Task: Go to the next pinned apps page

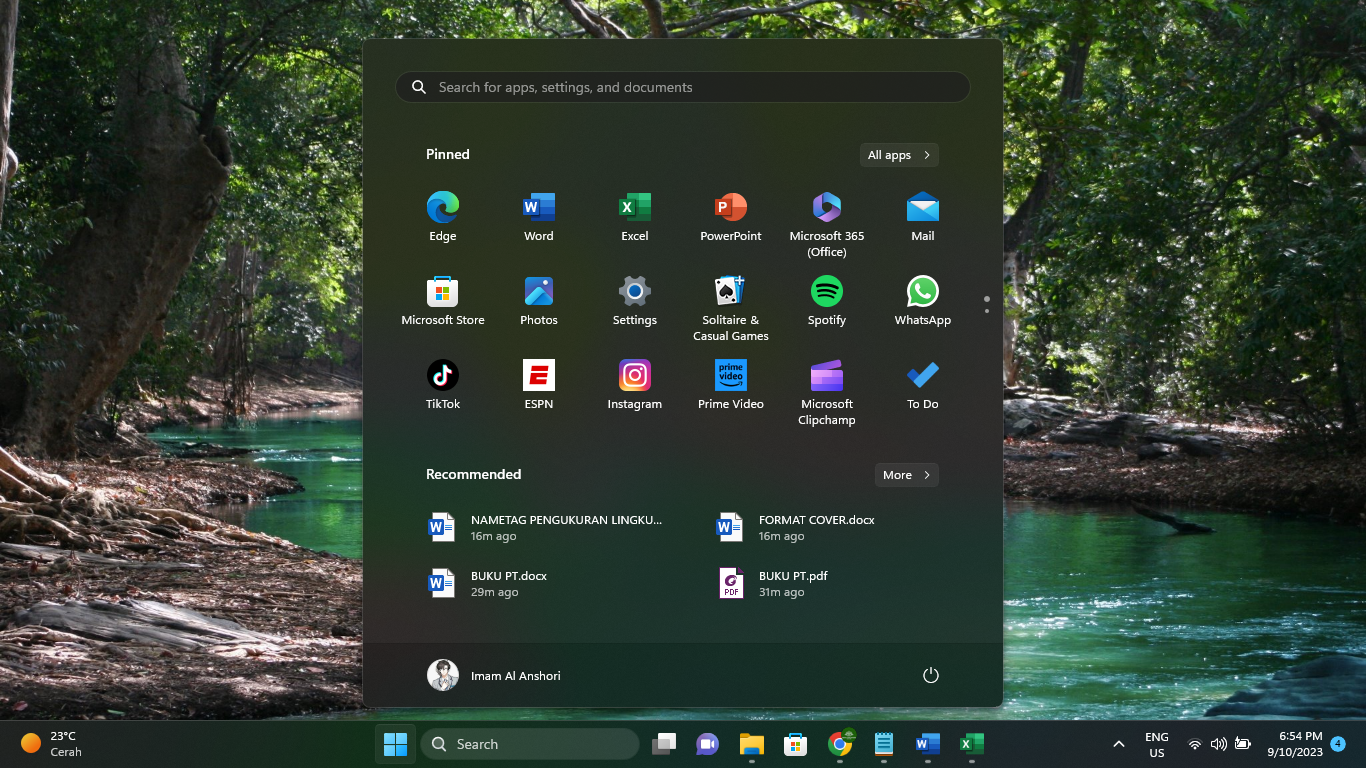Action: pyautogui.click(x=987, y=311)
